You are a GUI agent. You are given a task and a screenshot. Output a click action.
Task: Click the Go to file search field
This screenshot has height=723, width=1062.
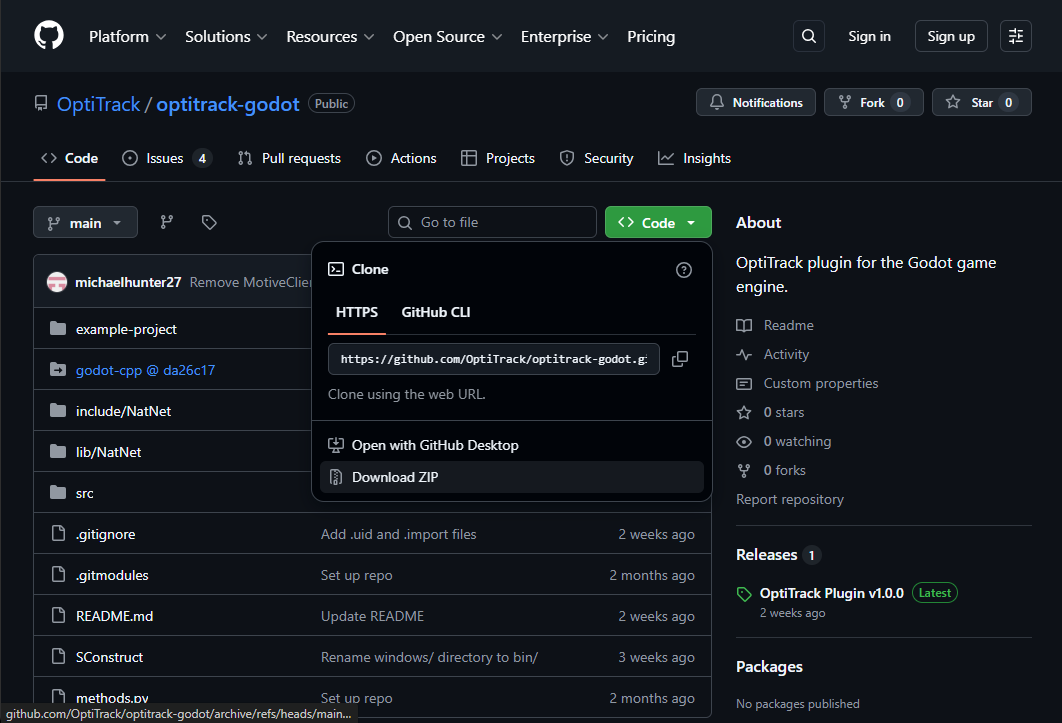click(x=492, y=222)
